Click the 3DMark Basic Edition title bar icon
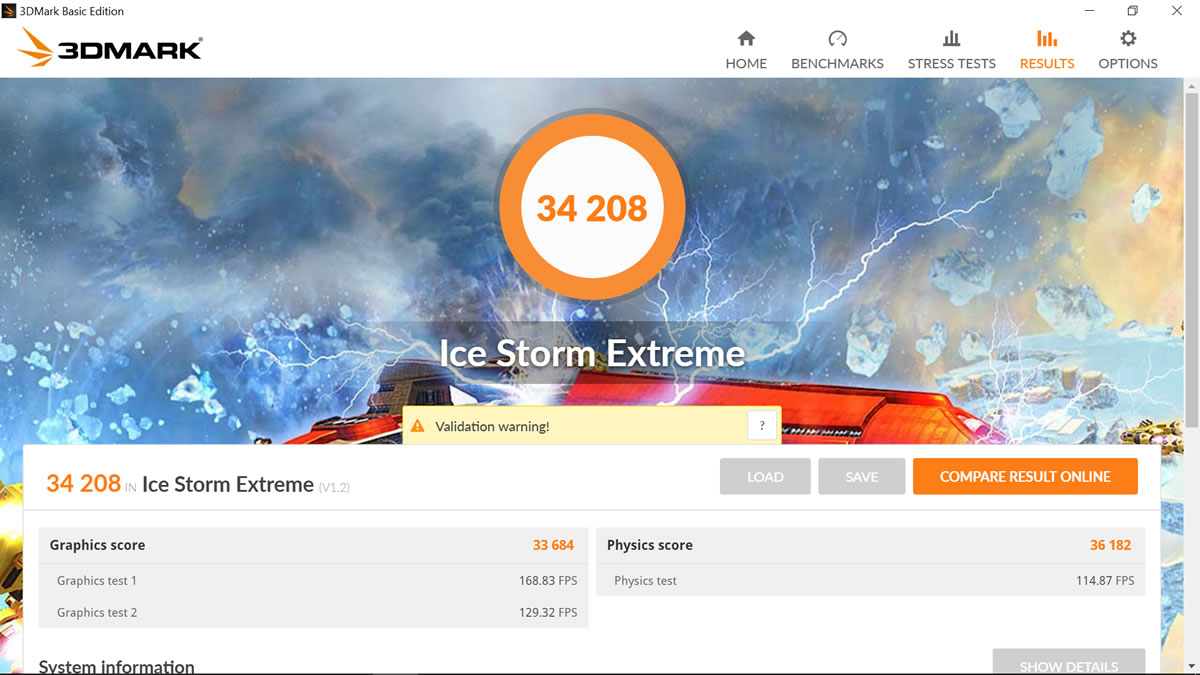Screen dimensions: 1200x675 (x=9, y=11)
